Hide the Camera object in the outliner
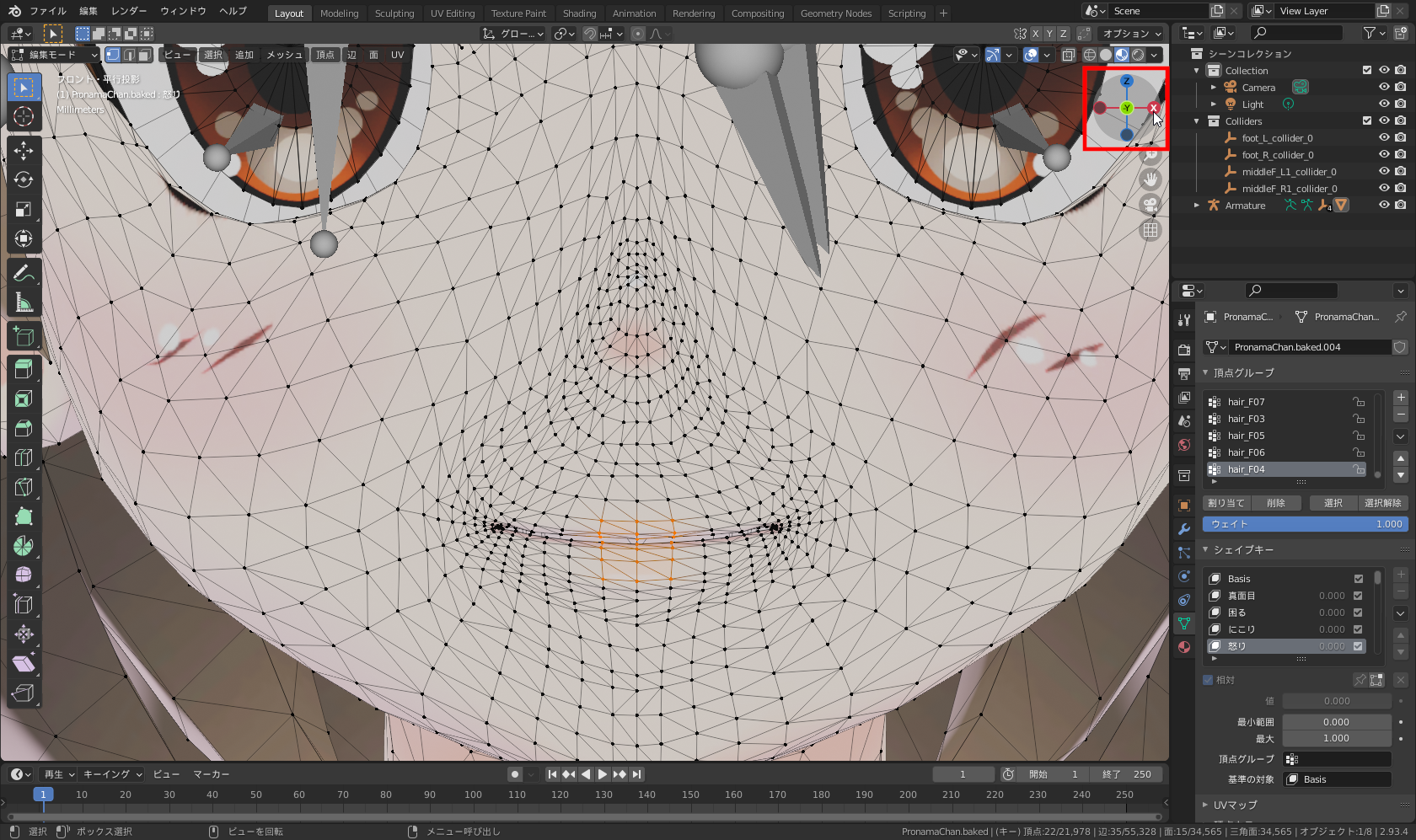Image resolution: width=1416 pixels, height=840 pixels. point(1382,87)
